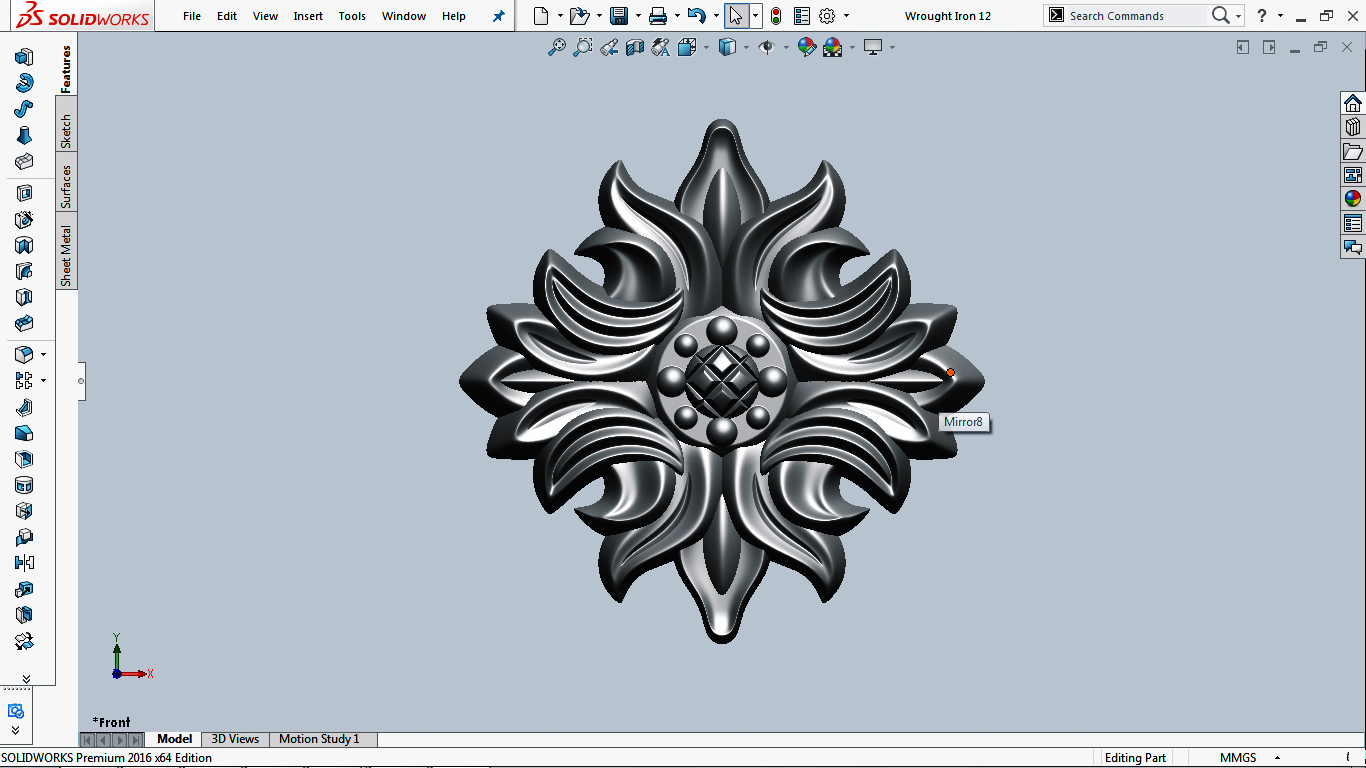This screenshot has width=1366, height=768.
Task: Switch to the Motion Study 1 tab
Action: (318, 739)
